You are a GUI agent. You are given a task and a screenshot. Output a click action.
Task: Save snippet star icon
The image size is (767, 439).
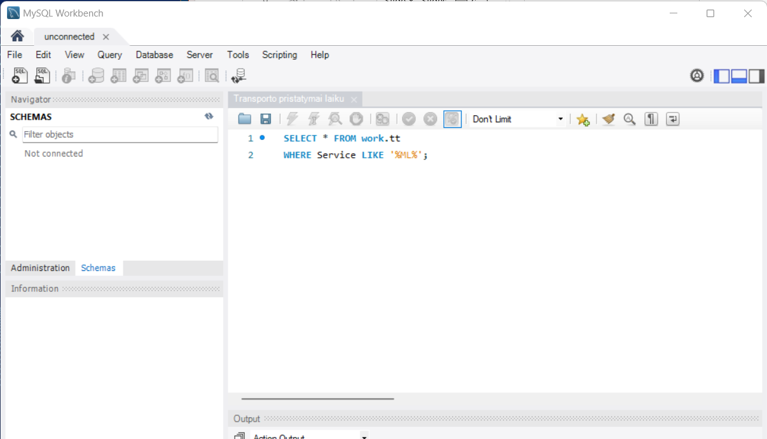pyautogui.click(x=583, y=119)
